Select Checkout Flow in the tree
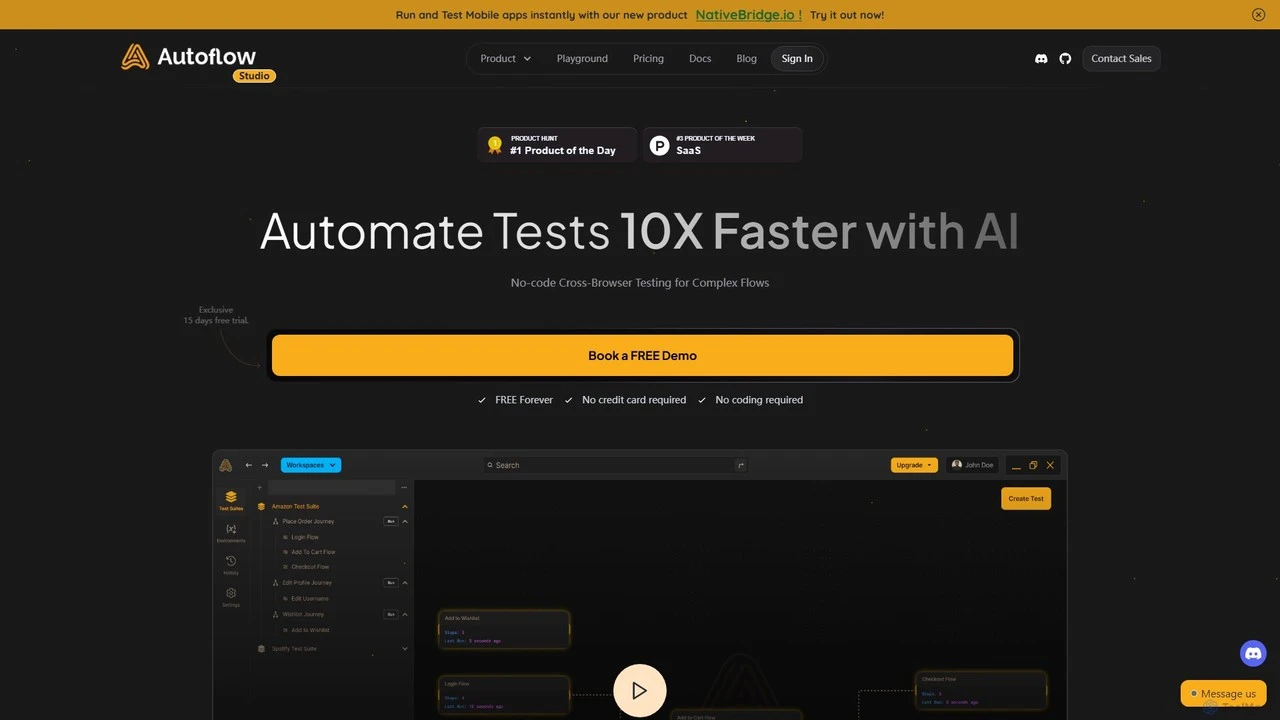 pyautogui.click(x=309, y=567)
